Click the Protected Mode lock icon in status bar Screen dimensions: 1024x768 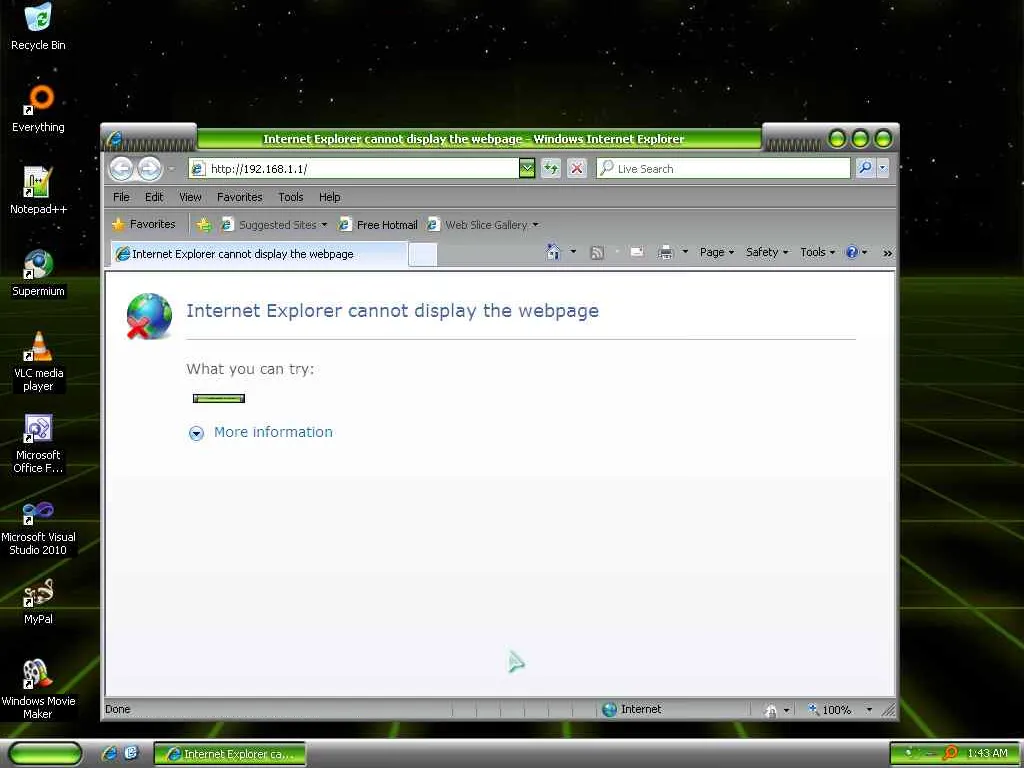point(771,711)
